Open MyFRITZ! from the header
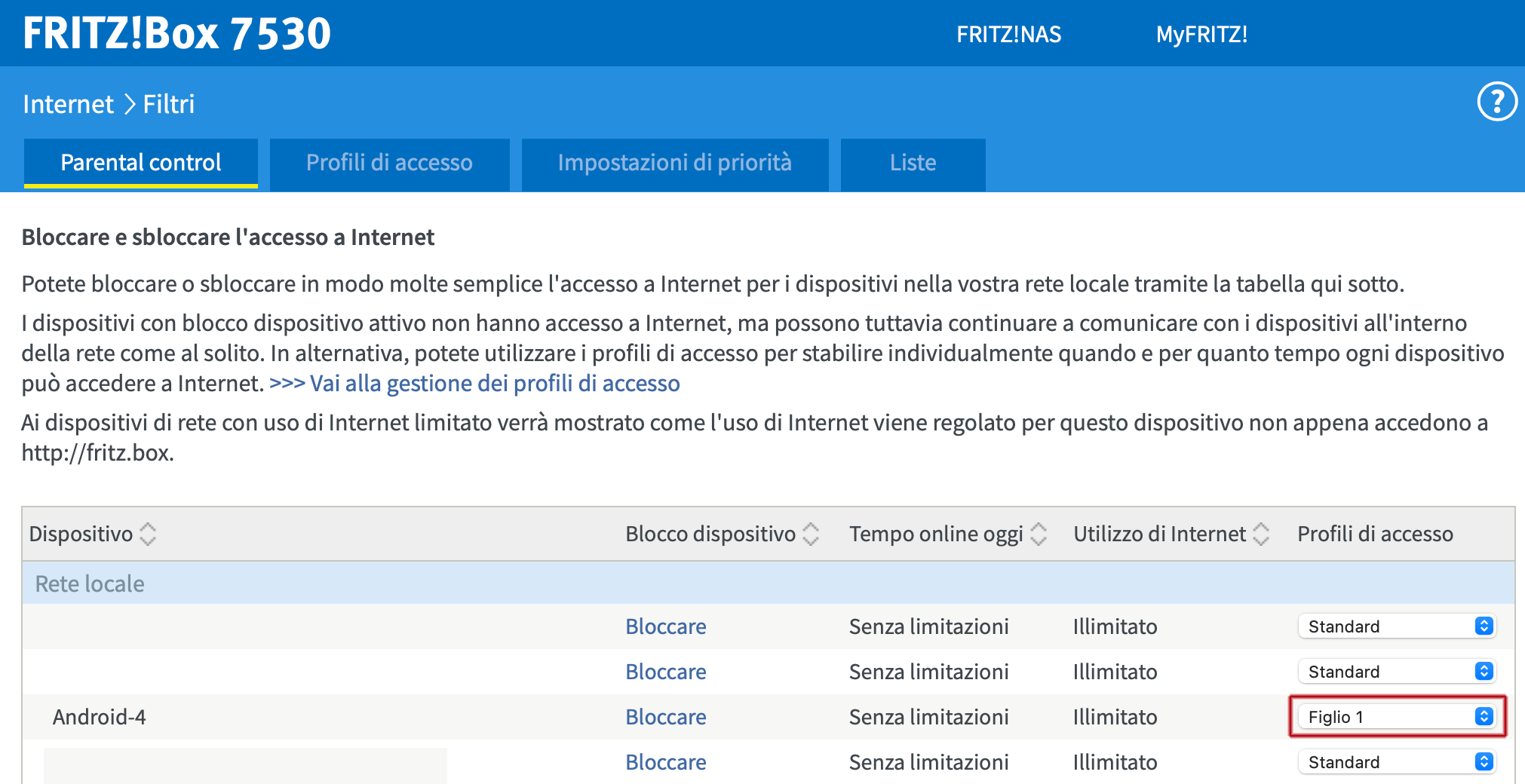1525x784 pixels. (1201, 34)
